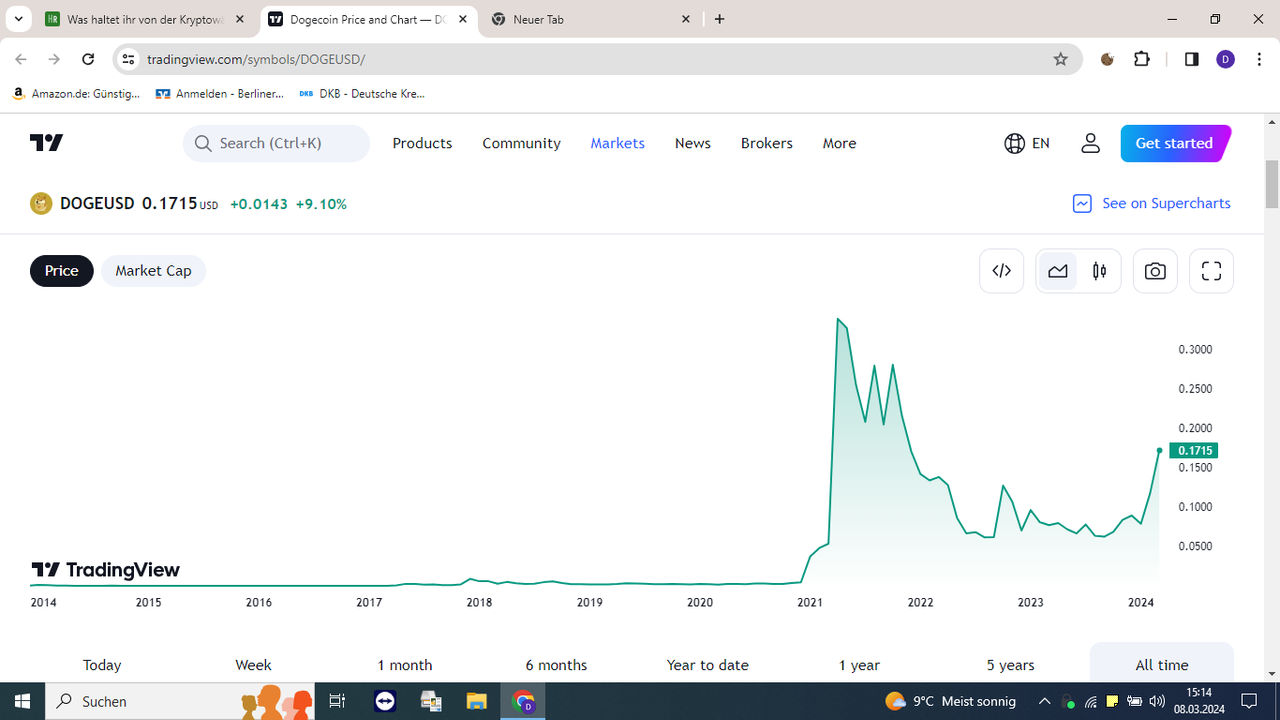
Task: Close the Dogecoin Price and Chart tab
Action: pyautogui.click(x=463, y=19)
